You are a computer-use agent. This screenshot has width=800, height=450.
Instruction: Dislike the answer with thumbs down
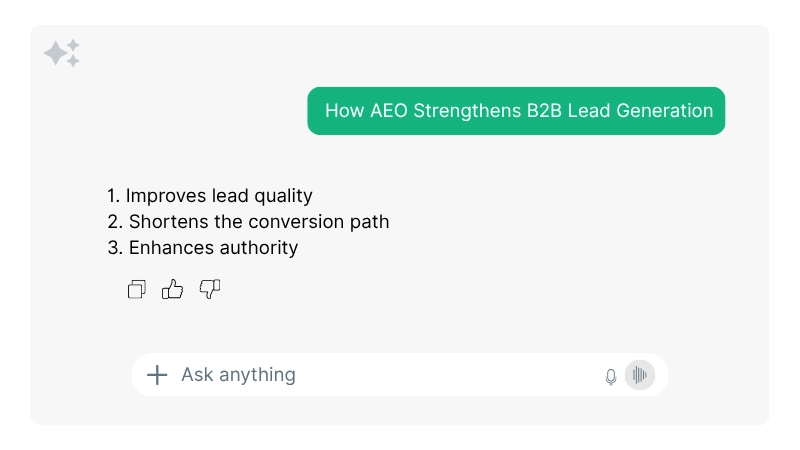tap(209, 290)
